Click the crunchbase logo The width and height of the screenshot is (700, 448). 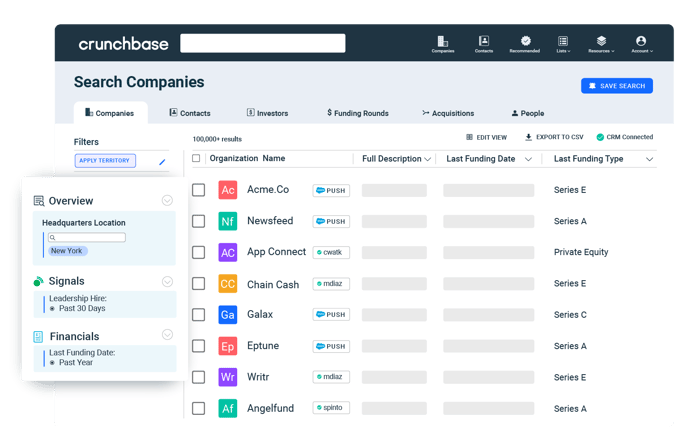pyautogui.click(x=123, y=44)
